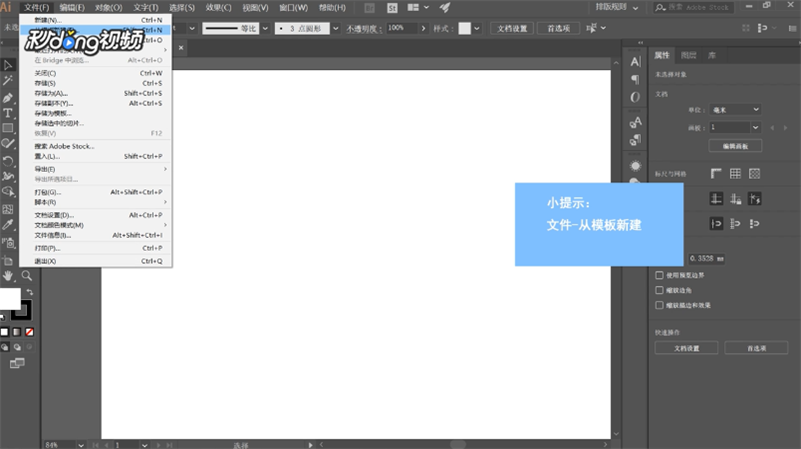
Task: Select the Eyedropper tool
Action: [8, 225]
